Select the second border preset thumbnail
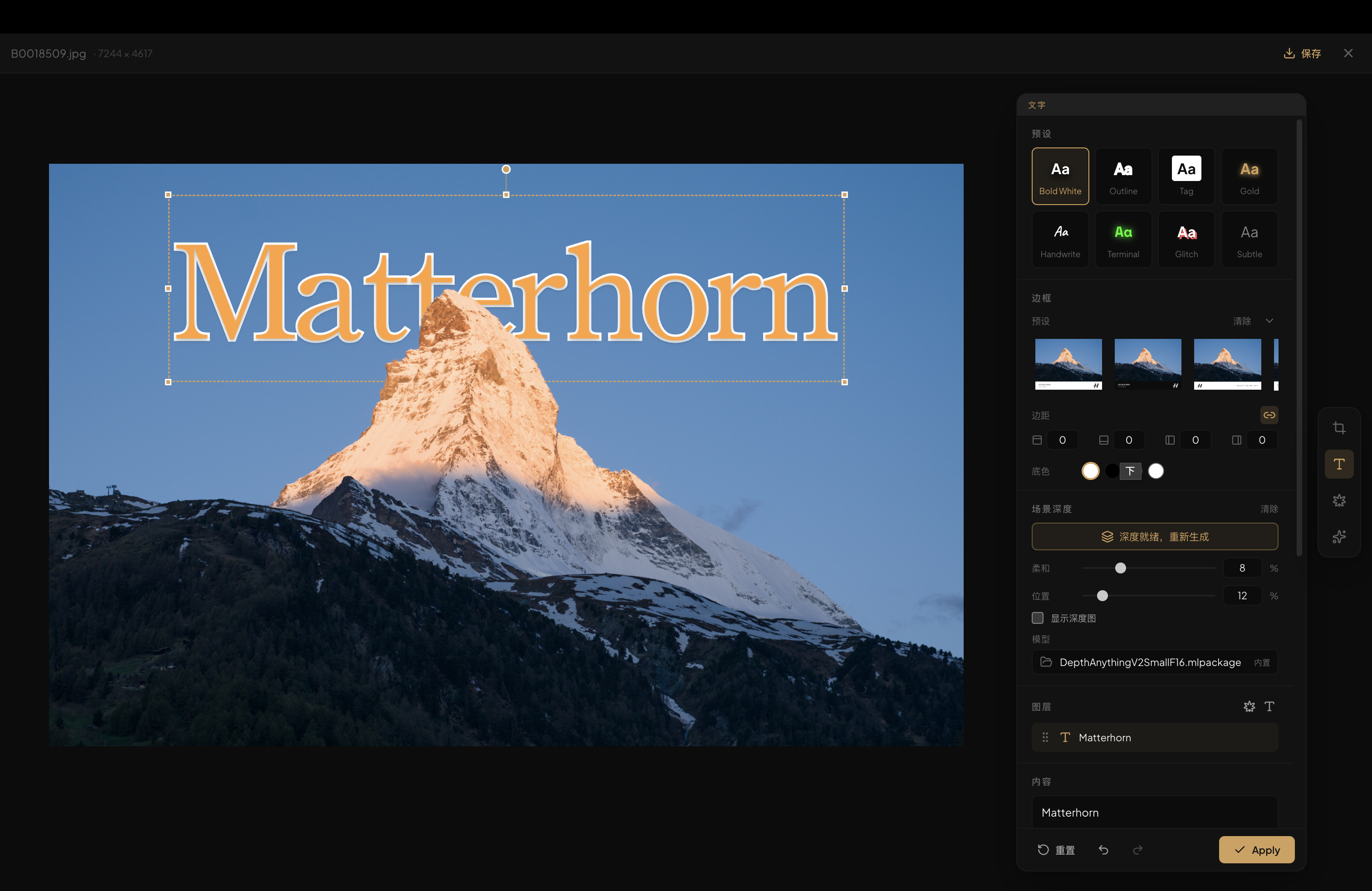 click(x=1147, y=364)
